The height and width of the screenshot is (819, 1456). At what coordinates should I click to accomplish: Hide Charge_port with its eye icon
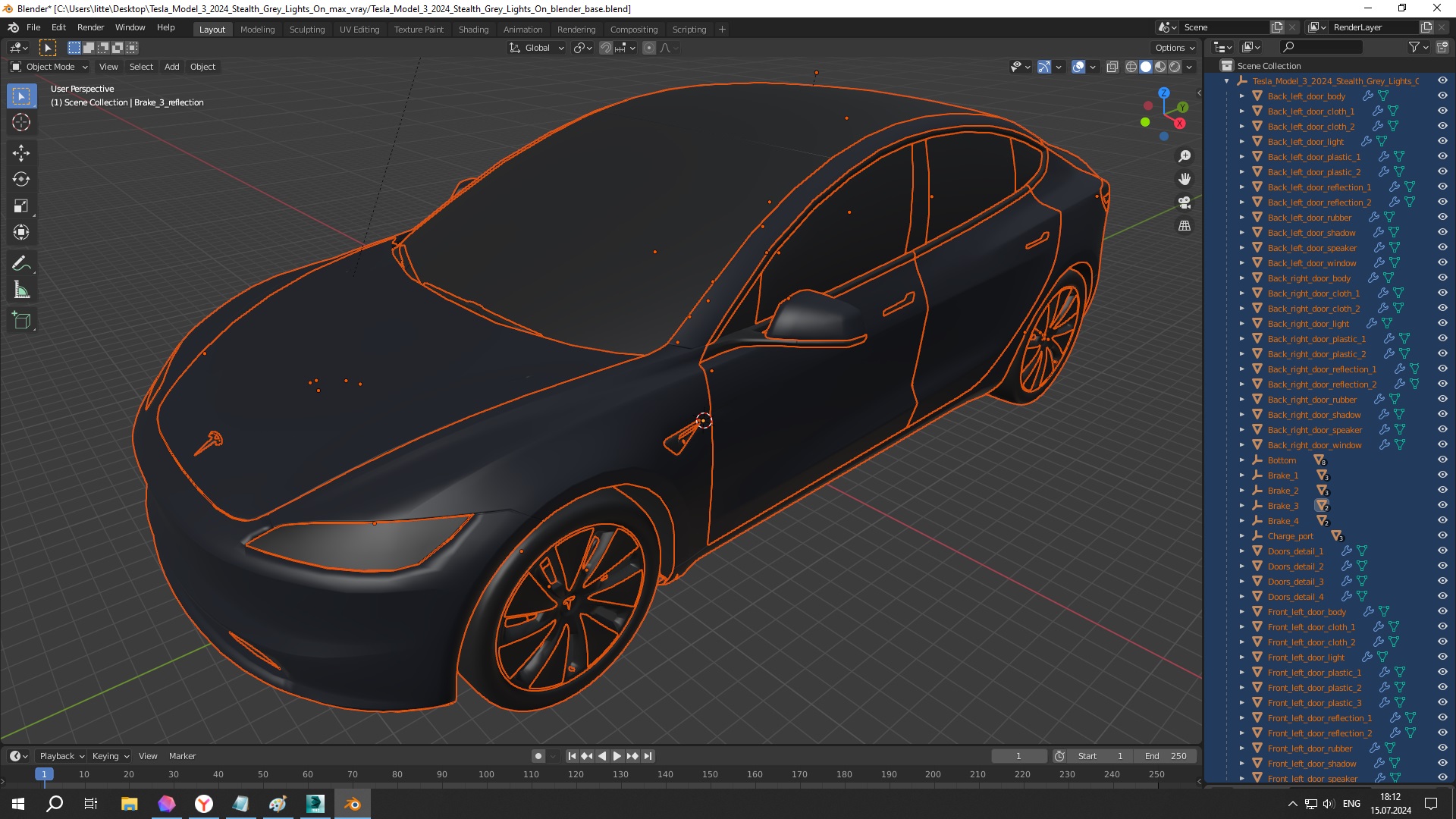point(1442,536)
